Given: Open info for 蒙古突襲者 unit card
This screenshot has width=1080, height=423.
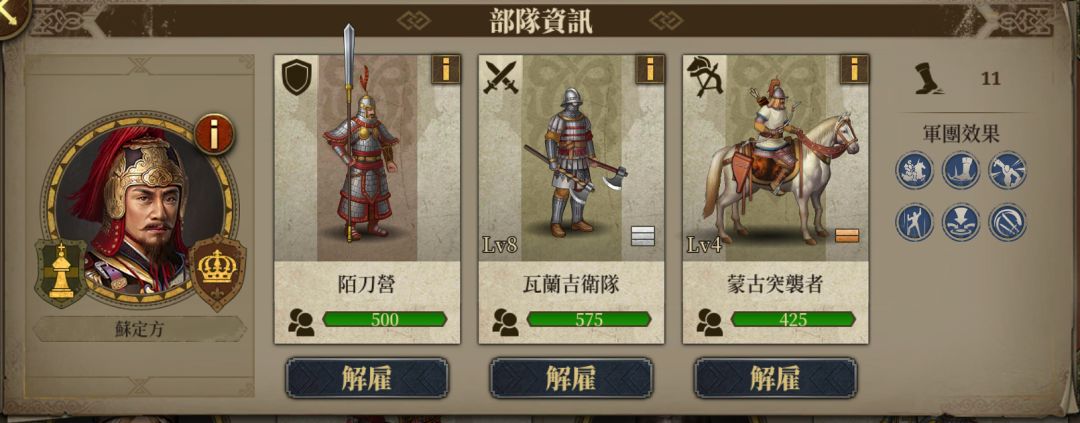Looking at the screenshot, I should [x=854, y=70].
